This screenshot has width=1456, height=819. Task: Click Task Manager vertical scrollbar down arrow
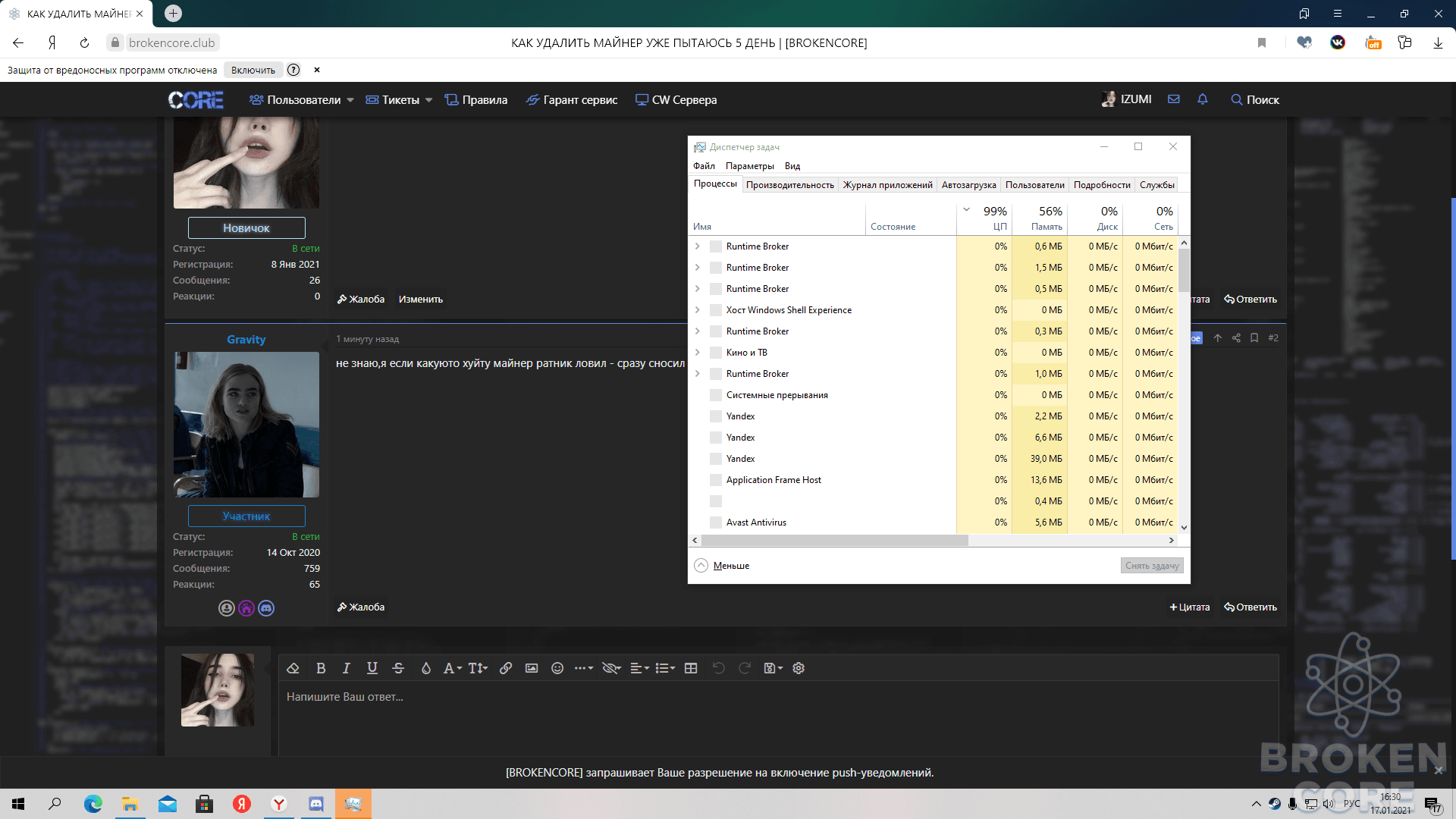[1184, 528]
